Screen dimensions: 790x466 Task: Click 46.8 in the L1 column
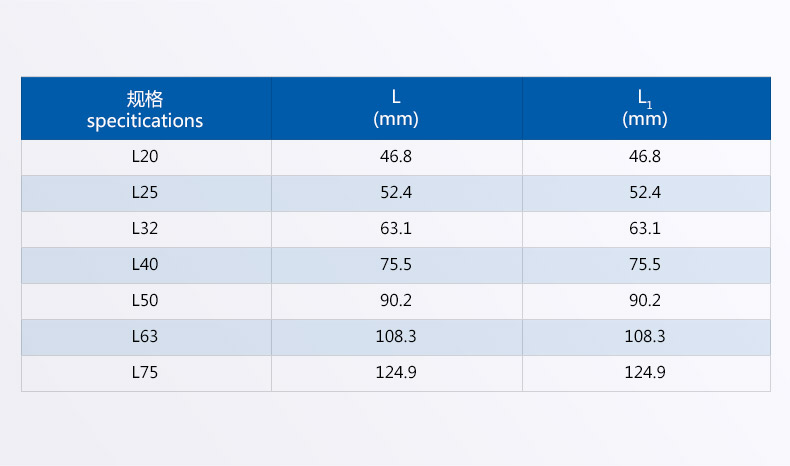(x=645, y=157)
